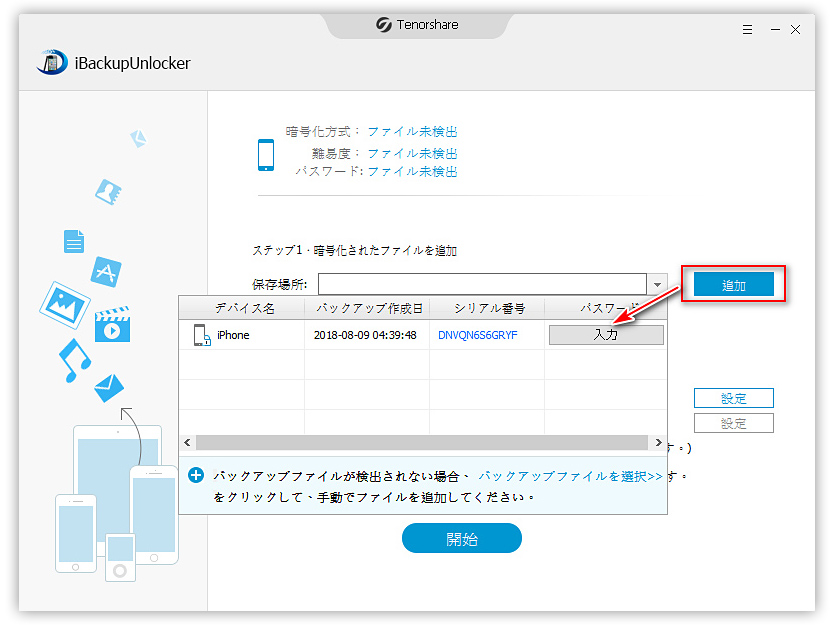The width and height of the screenshot is (834, 625).
Task: Click the iBackupUnlocker title text
Action: pos(132,63)
